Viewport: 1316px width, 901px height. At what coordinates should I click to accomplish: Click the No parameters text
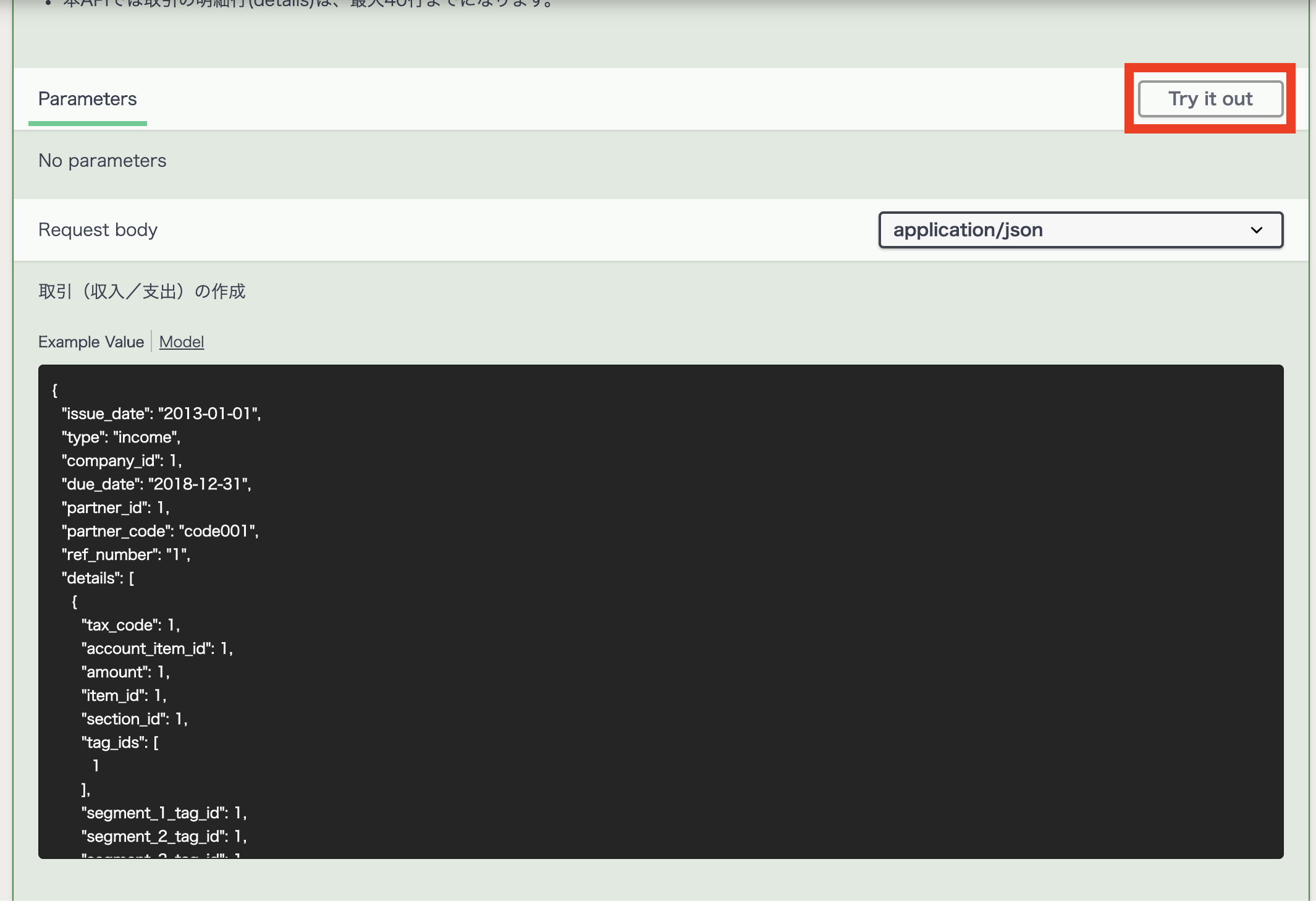pyautogui.click(x=102, y=161)
